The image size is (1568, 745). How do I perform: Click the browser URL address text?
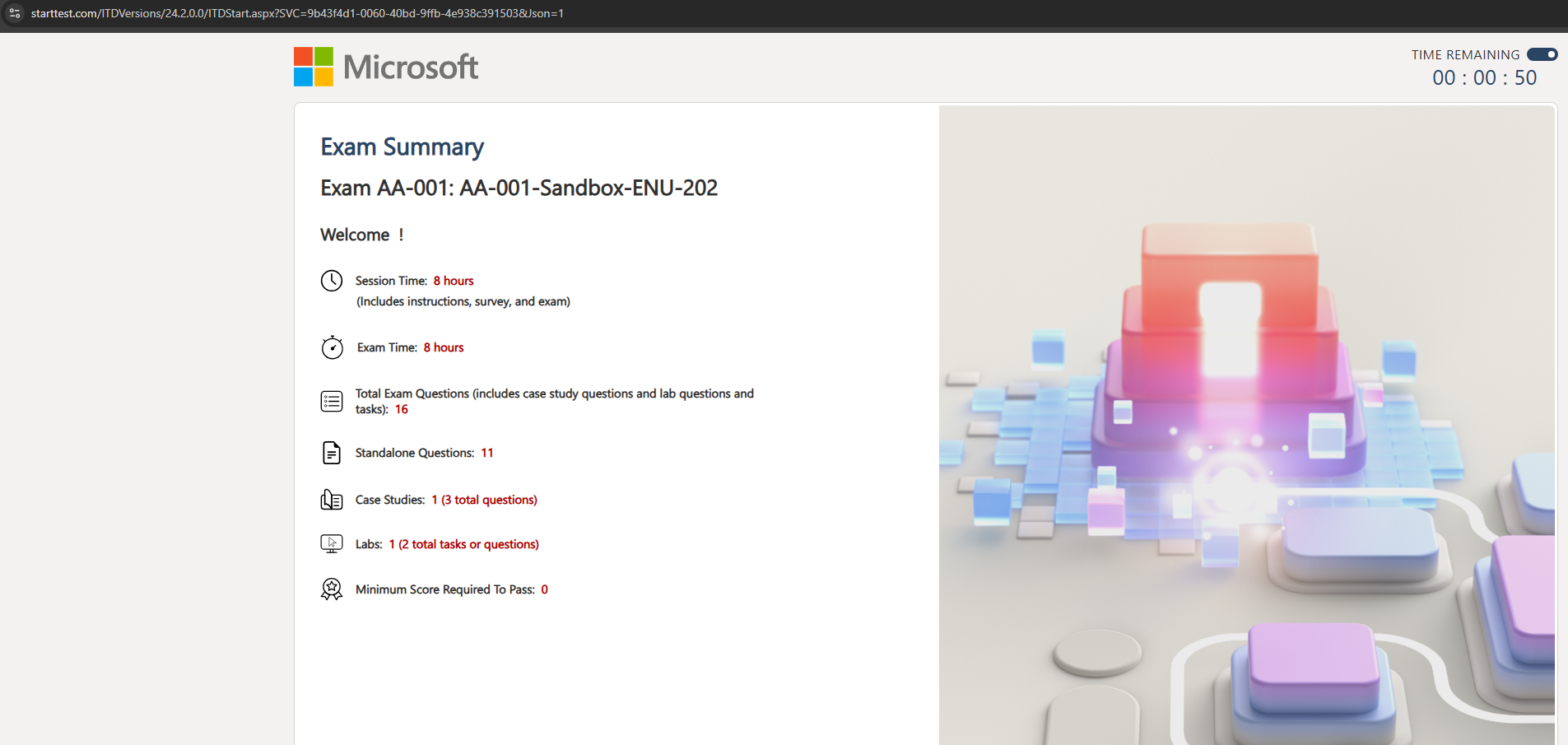point(297,13)
